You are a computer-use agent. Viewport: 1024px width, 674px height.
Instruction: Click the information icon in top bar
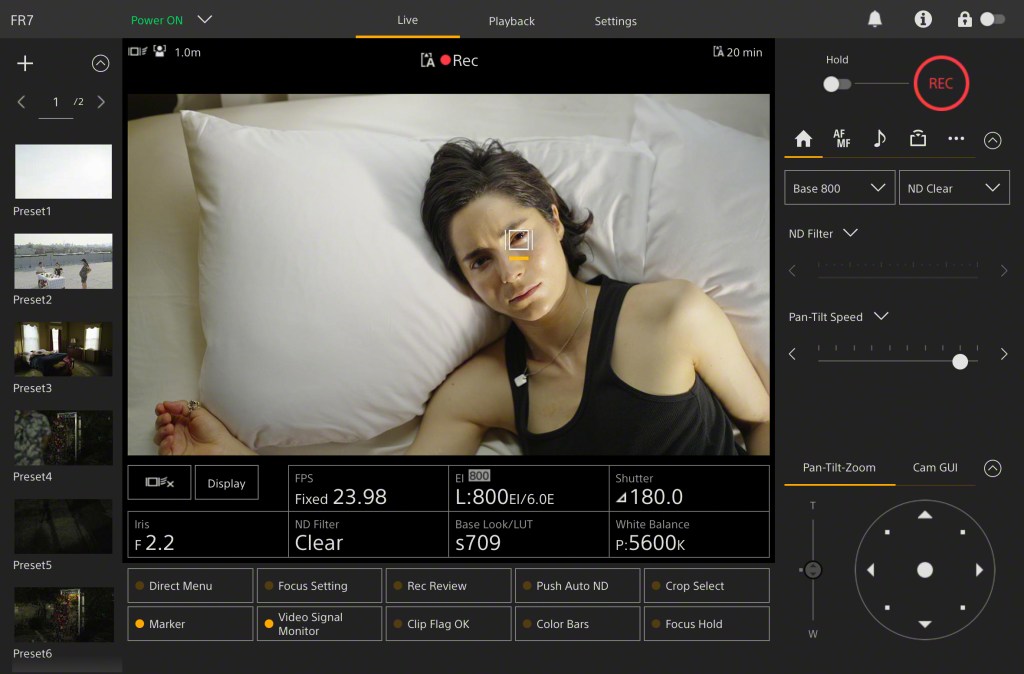[x=922, y=18]
